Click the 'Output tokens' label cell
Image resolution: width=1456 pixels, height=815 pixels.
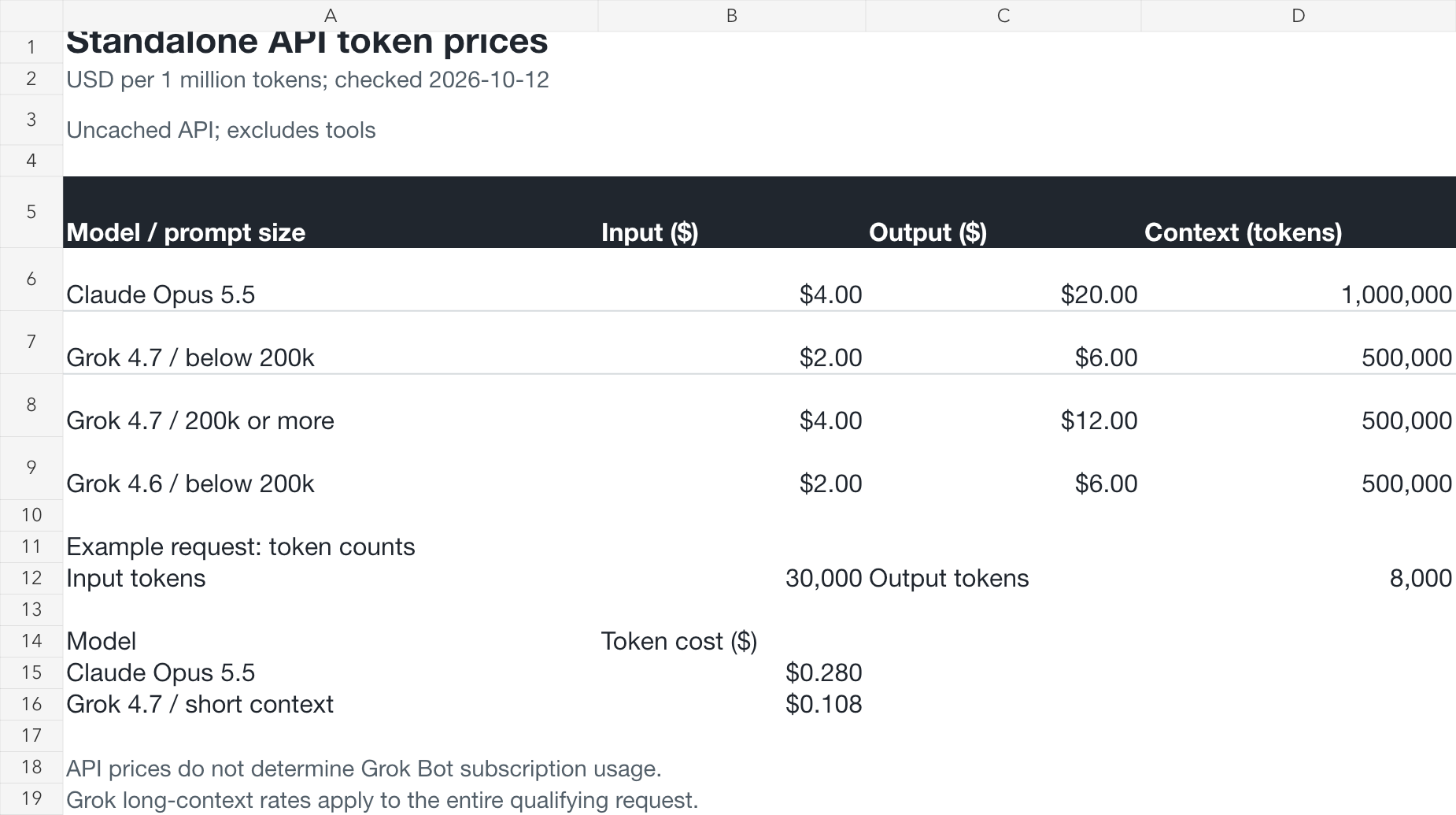[x=1003, y=579]
